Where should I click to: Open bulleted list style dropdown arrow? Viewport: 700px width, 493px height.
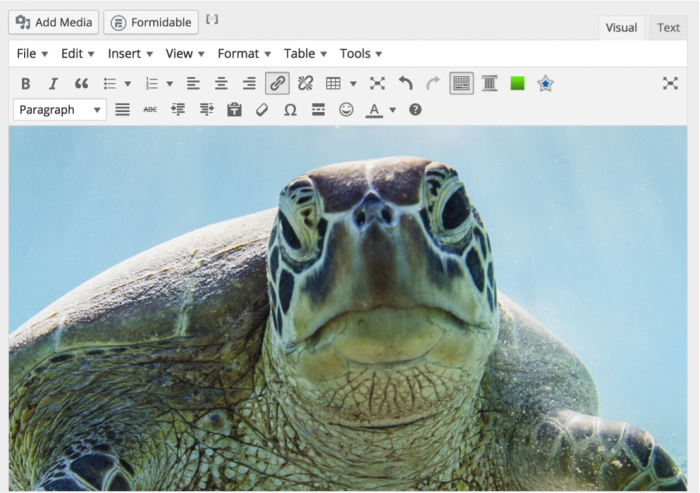(128, 84)
